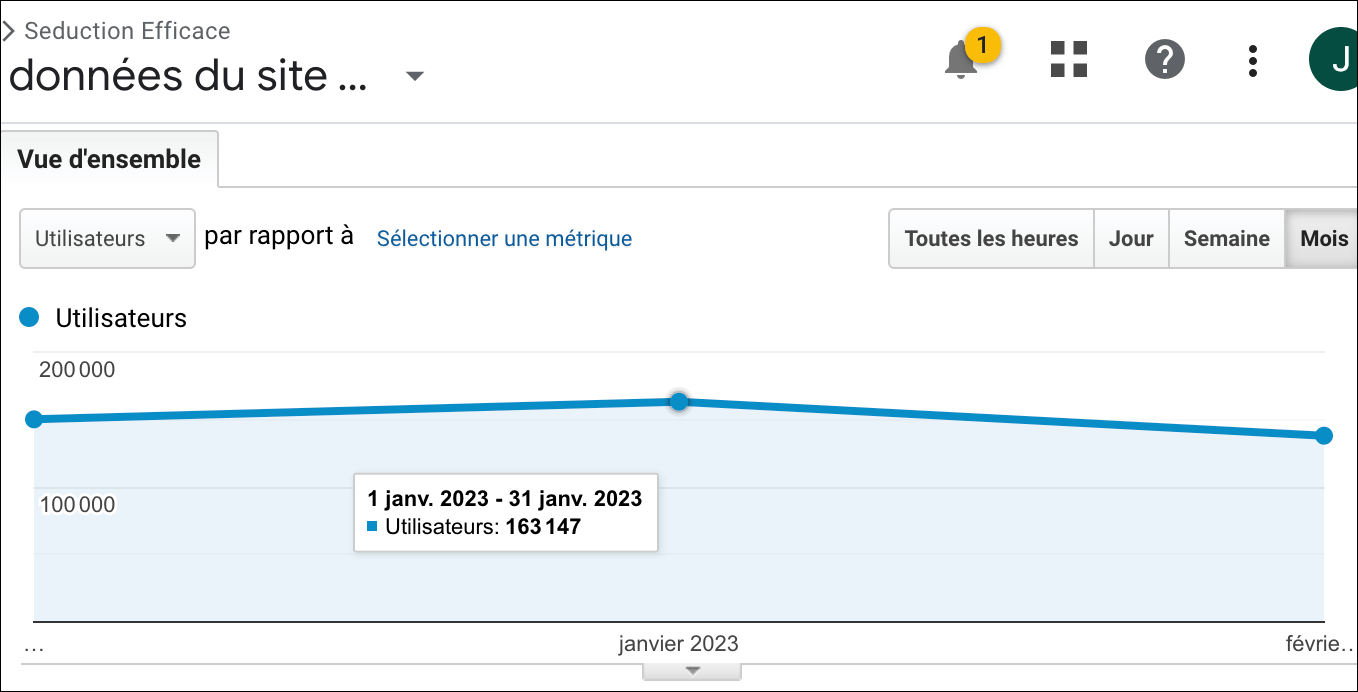The width and height of the screenshot is (1358, 692).
Task: Click the leftmost chart data point
Action: pyautogui.click(x=34, y=419)
